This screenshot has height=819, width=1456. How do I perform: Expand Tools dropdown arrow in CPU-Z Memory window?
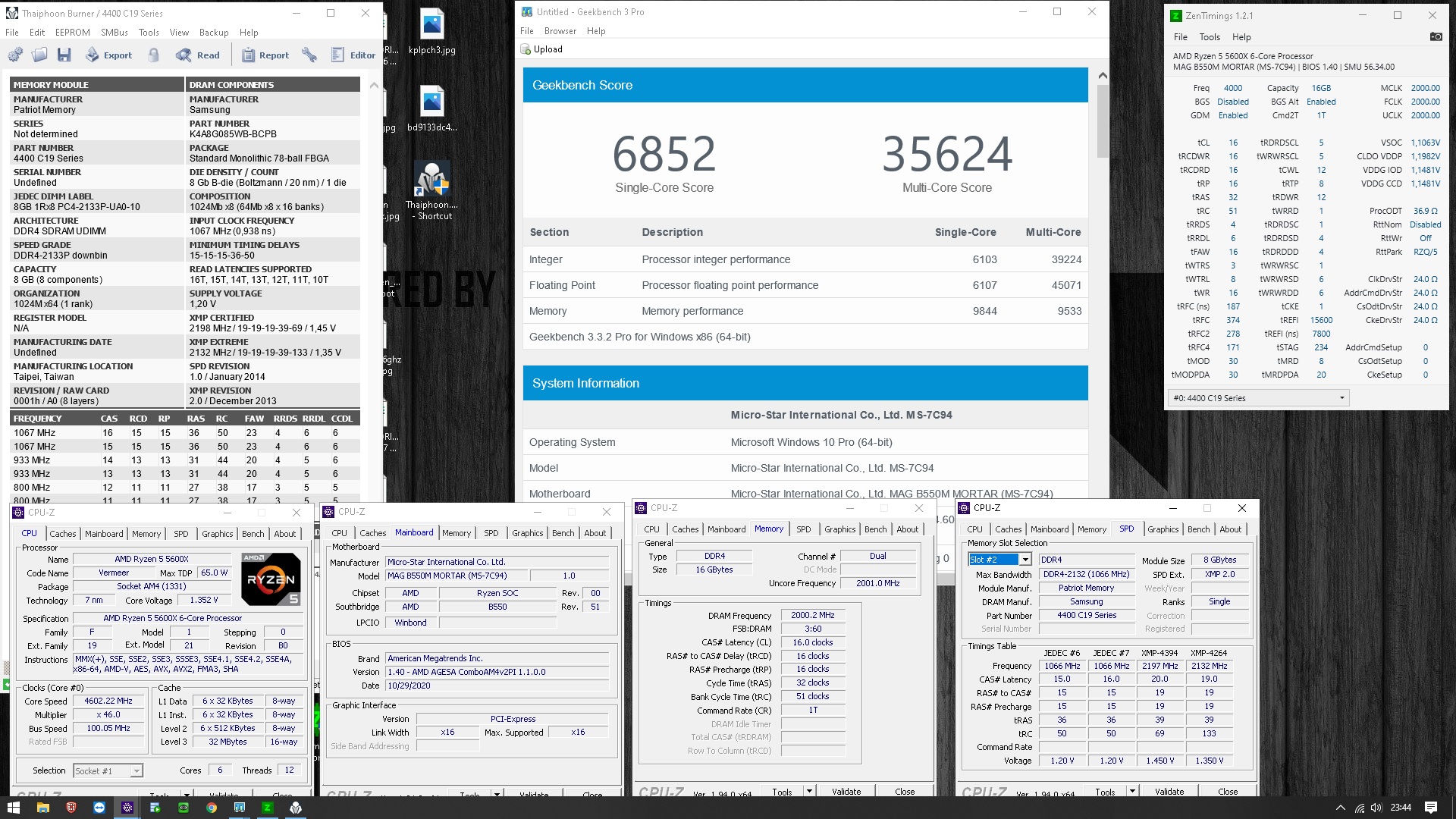[x=809, y=792]
